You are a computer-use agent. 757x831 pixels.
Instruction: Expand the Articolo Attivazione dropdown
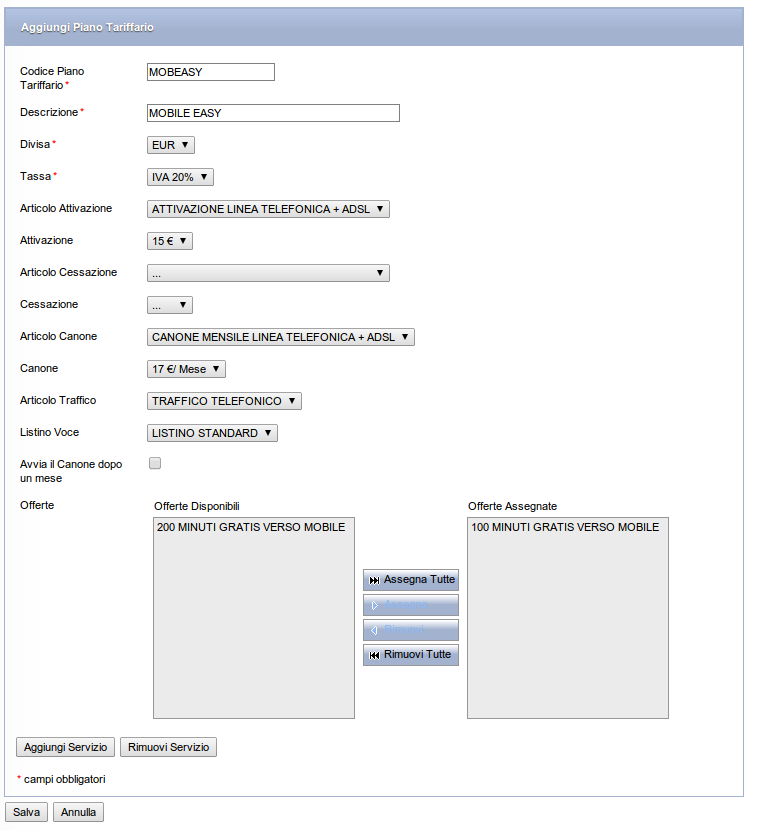tap(268, 209)
